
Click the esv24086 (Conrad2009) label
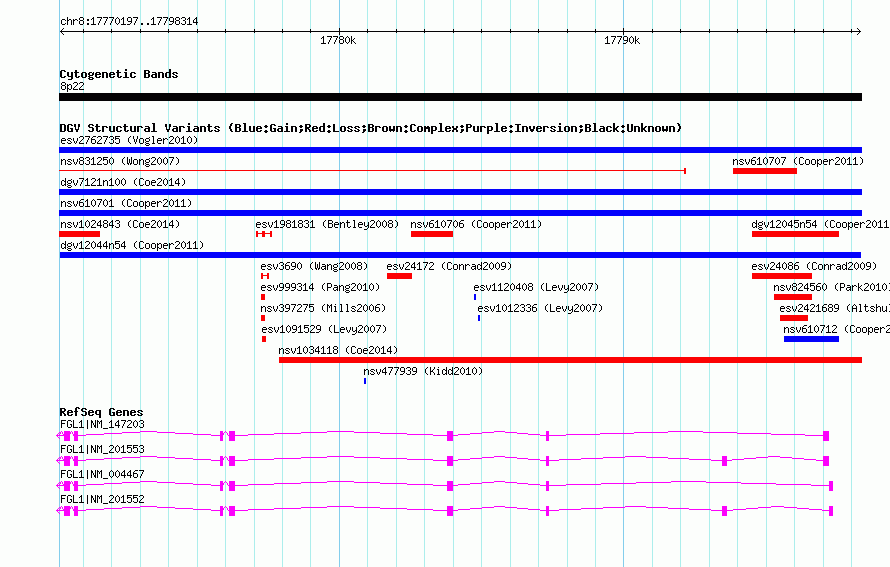point(814,266)
